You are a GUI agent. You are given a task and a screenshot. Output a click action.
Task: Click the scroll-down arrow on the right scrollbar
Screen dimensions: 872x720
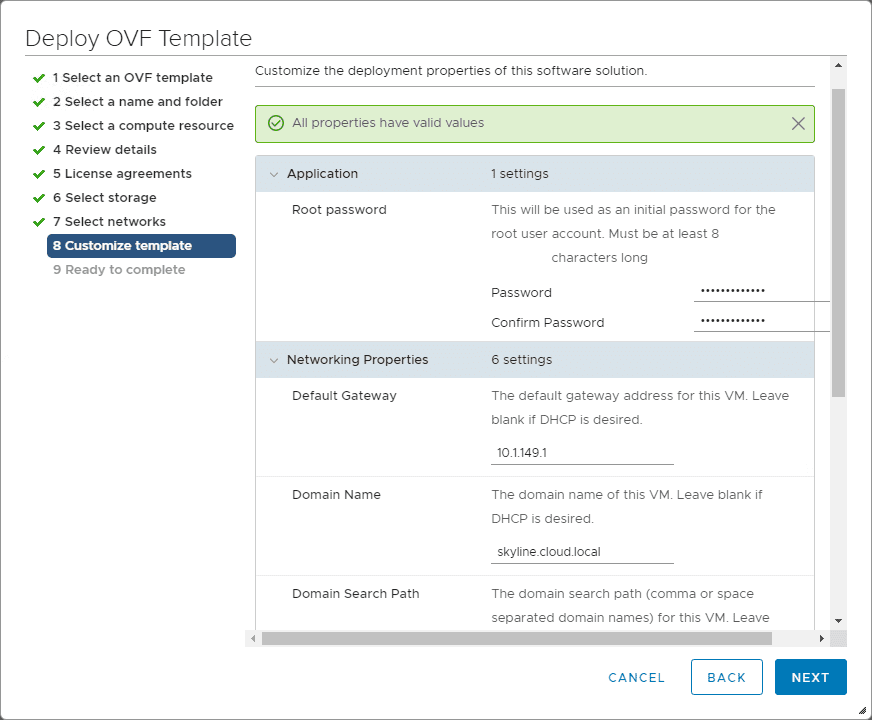(838, 621)
